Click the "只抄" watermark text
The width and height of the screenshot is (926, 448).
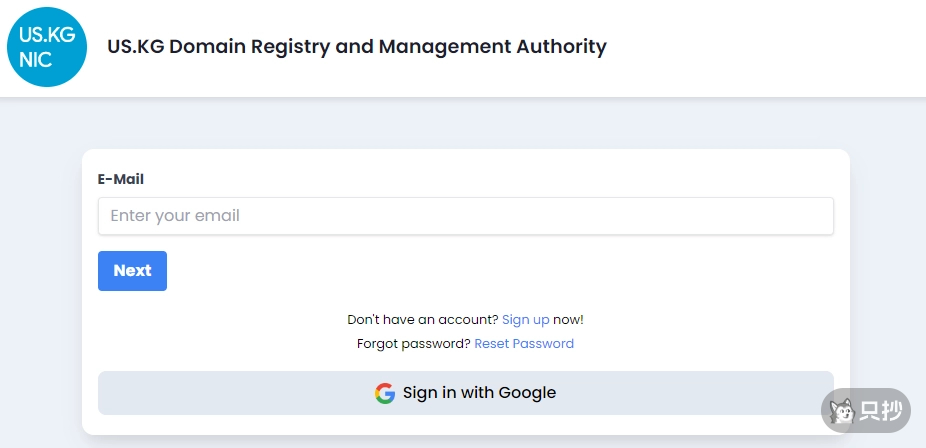pos(880,411)
